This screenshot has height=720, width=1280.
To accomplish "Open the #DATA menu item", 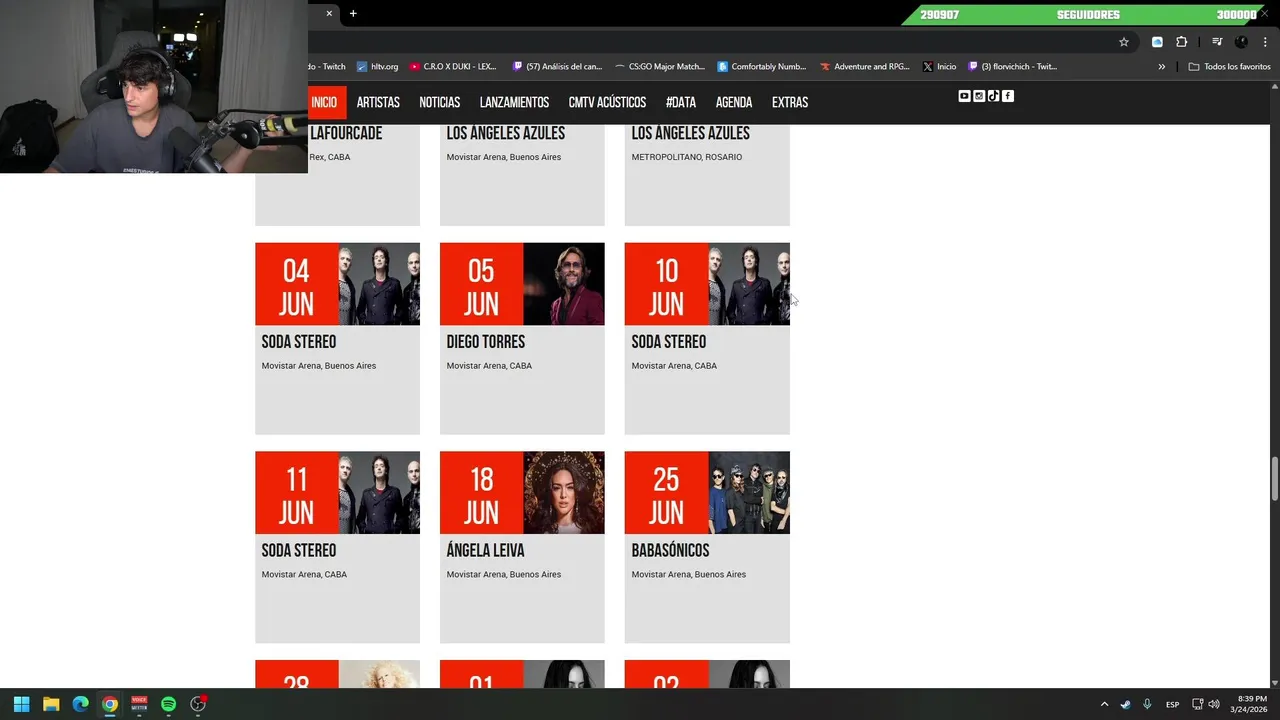I will click(681, 102).
